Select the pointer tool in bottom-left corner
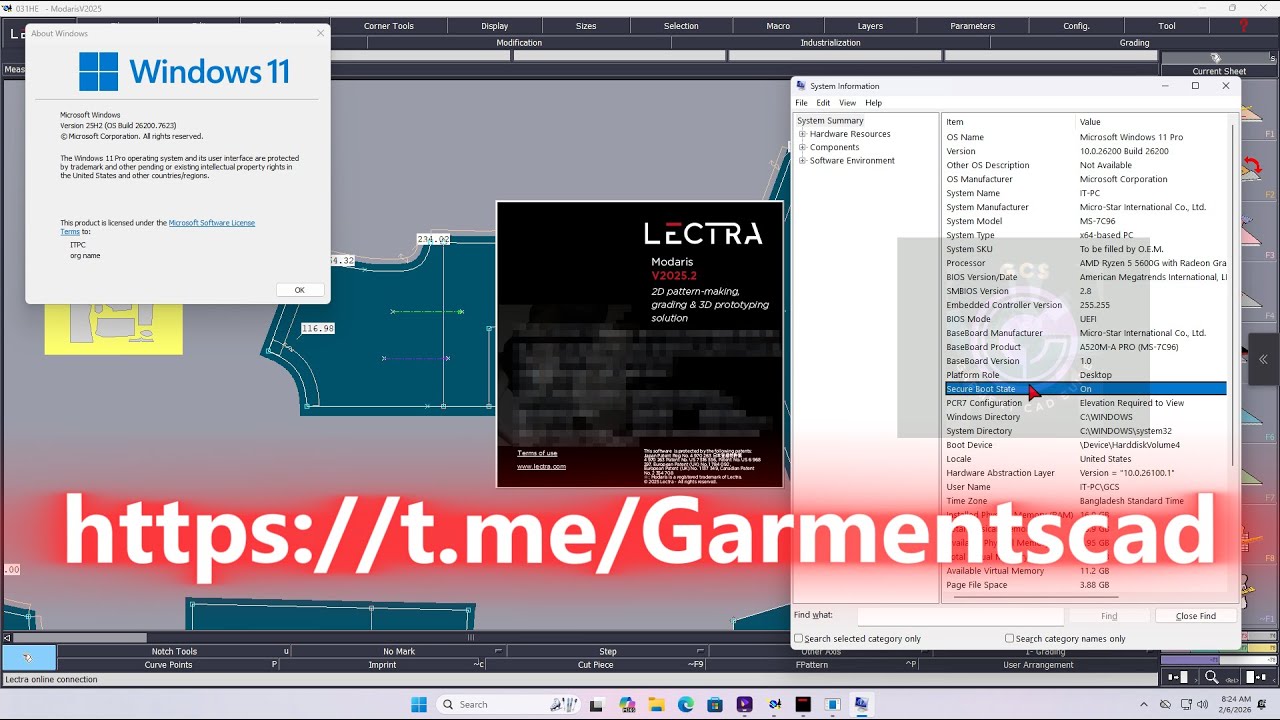1280x720 pixels. [x=28, y=657]
